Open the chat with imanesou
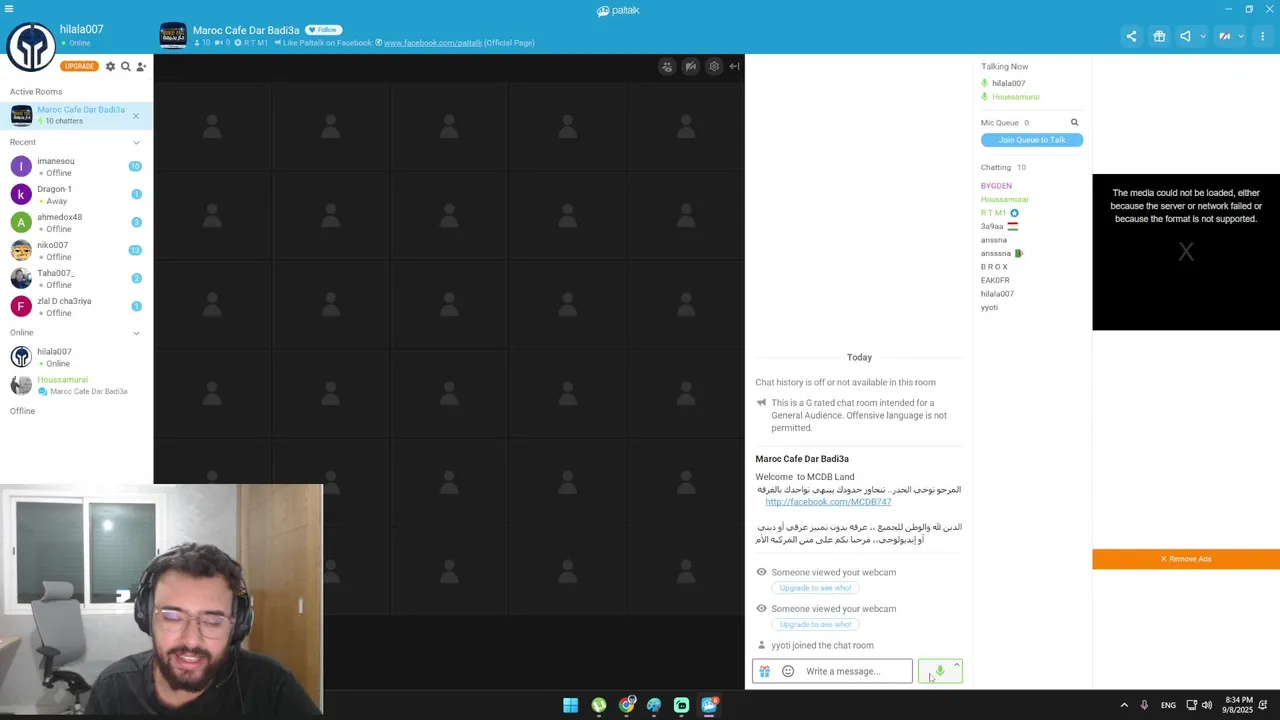This screenshot has width=1280, height=720. [76, 166]
